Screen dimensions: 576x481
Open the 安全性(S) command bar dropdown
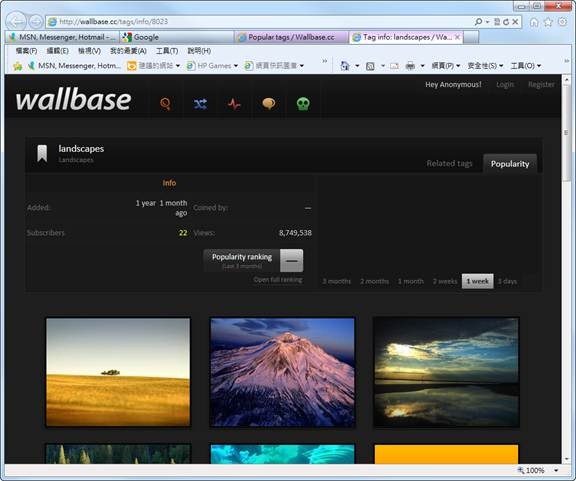click(485, 66)
